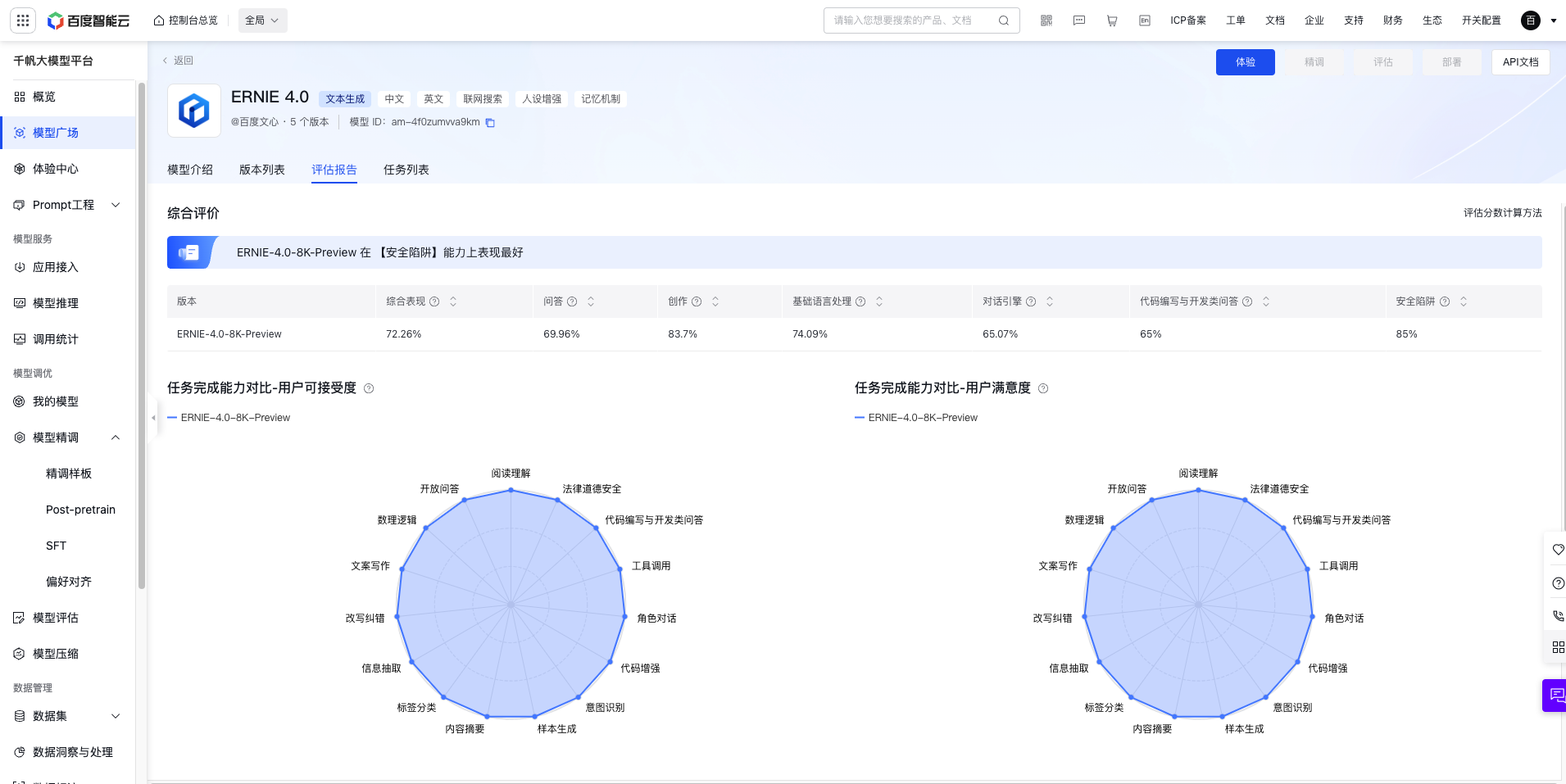This screenshot has height=784, width=1566.
Task: Switch to 任务列表 tab
Action: 406,170
